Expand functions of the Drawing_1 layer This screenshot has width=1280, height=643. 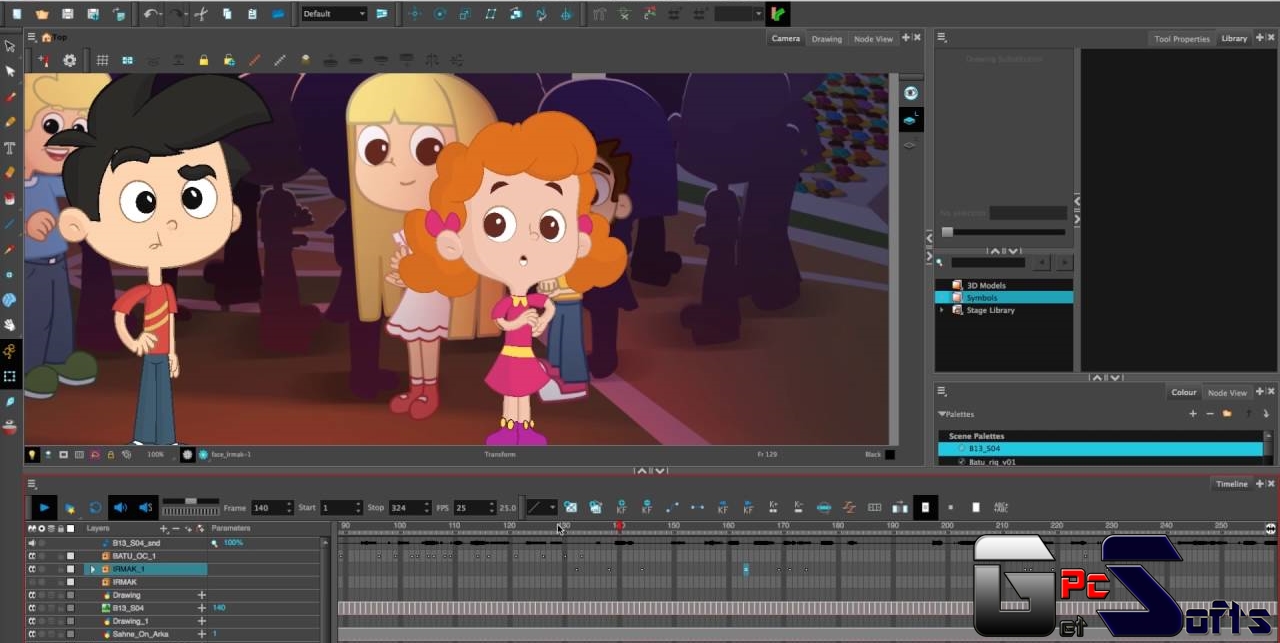coord(201,621)
